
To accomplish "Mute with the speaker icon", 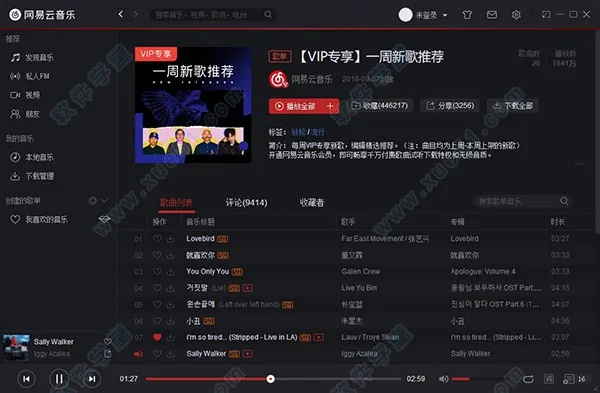I will 443,379.
